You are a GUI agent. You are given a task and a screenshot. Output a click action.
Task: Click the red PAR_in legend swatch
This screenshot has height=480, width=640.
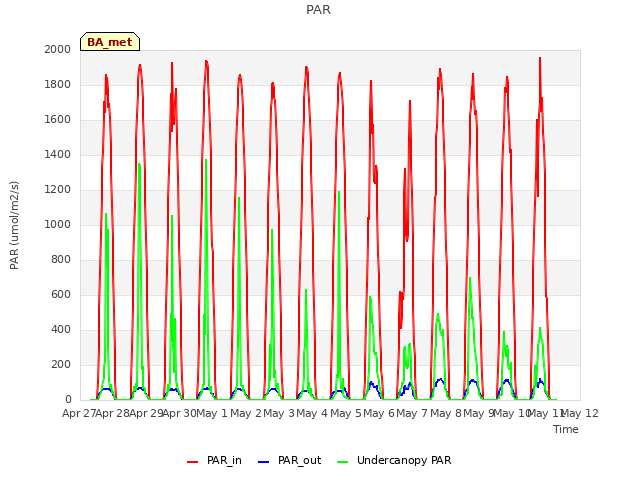192,462
